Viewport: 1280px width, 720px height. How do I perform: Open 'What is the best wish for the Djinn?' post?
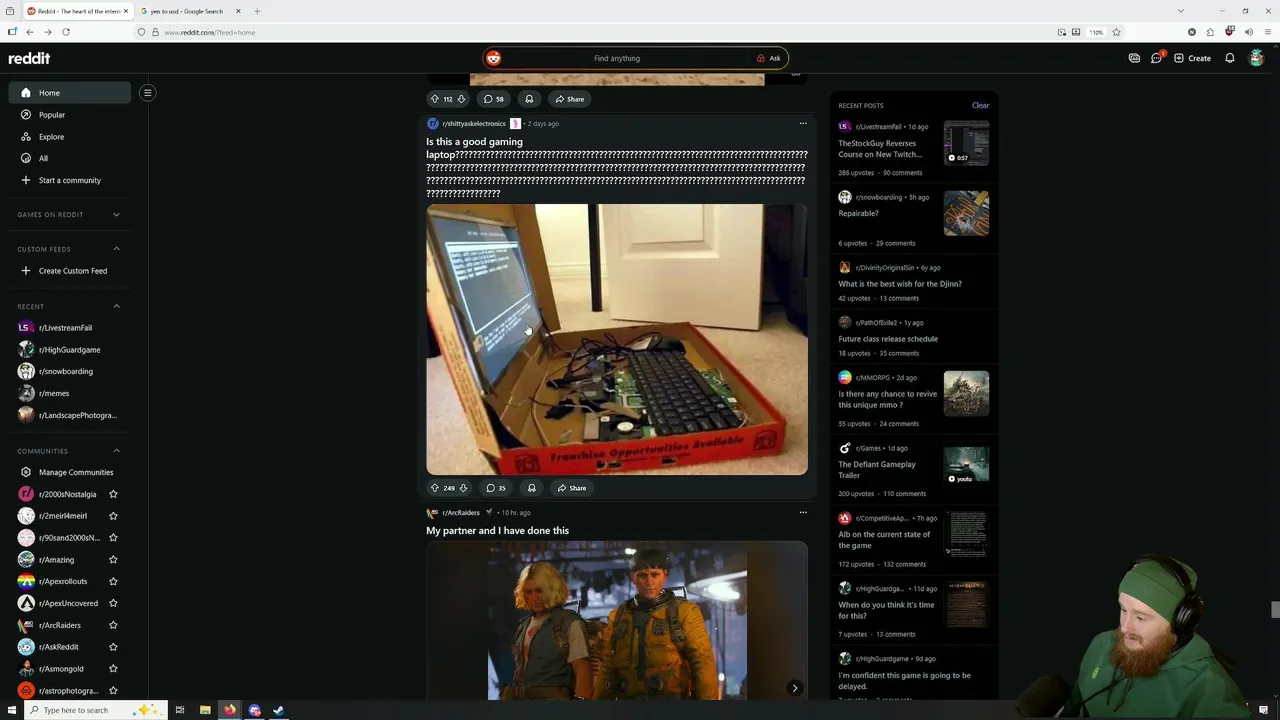click(900, 284)
